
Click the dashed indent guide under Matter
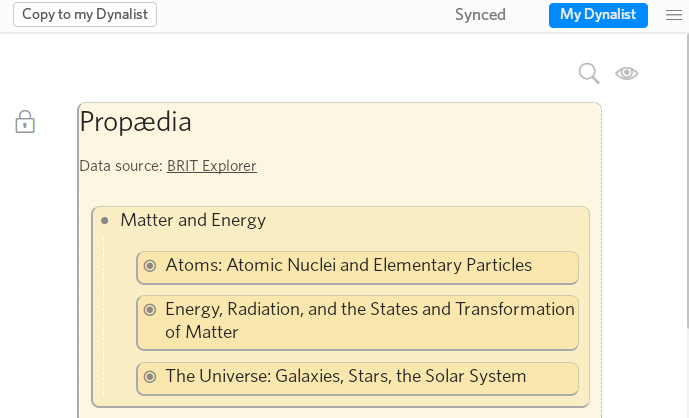pos(104,316)
